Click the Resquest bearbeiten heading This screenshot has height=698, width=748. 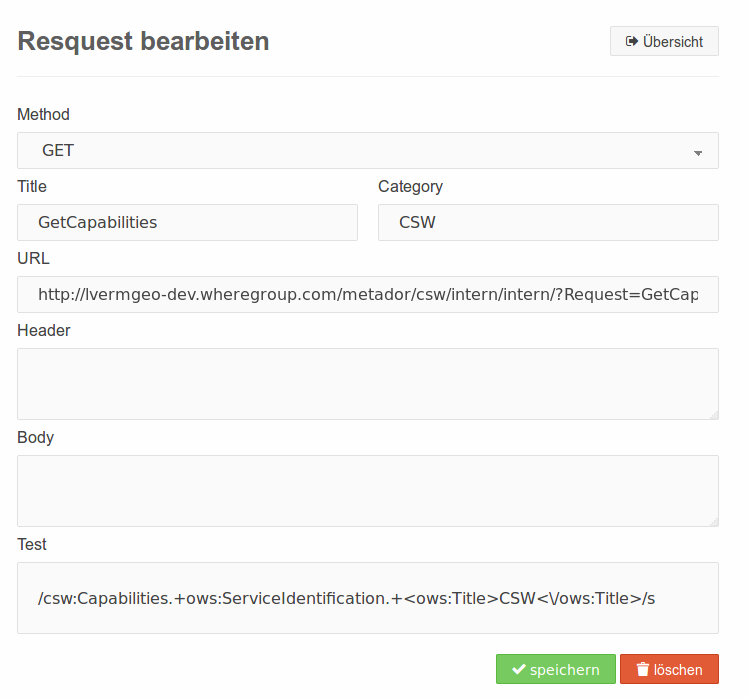click(x=144, y=41)
